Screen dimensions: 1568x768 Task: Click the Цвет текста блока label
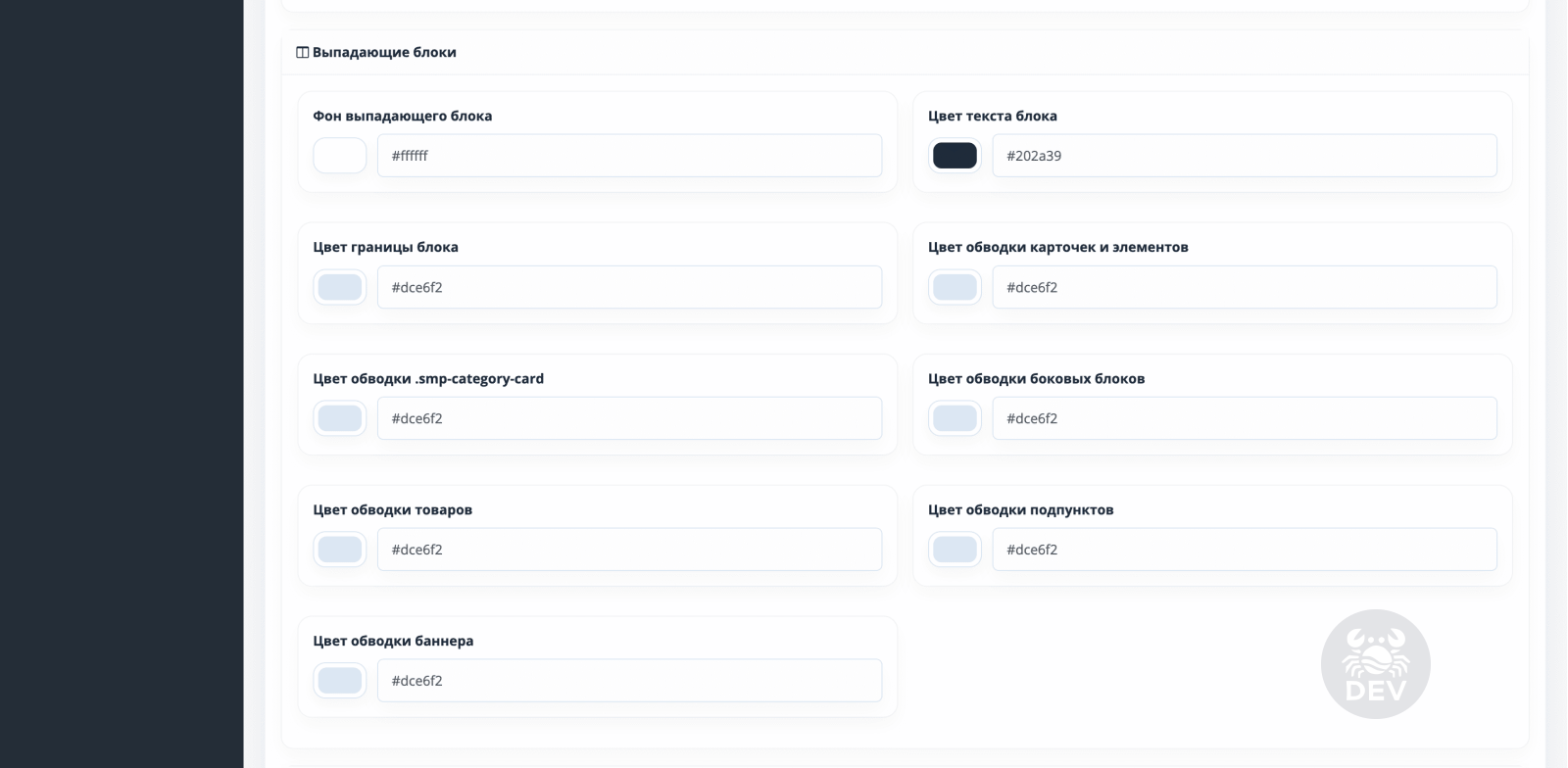pyautogui.click(x=993, y=116)
